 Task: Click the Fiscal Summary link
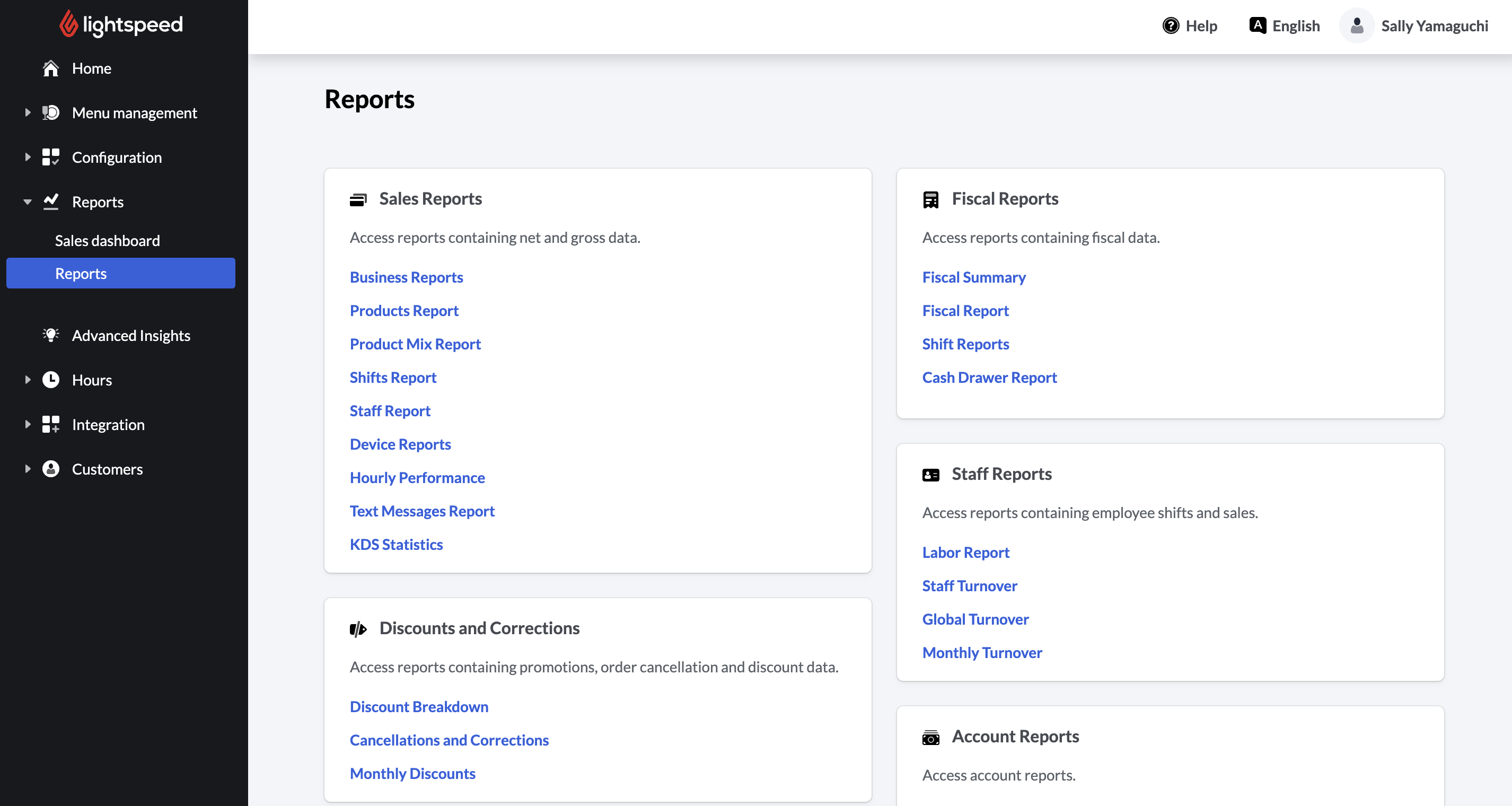click(x=974, y=276)
